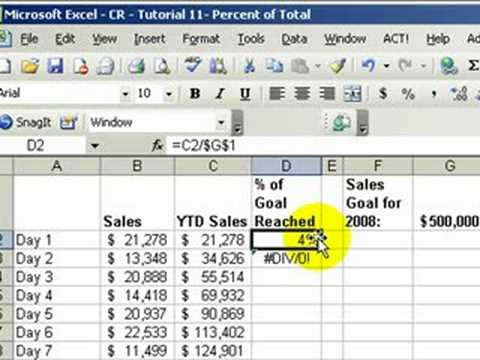Click the AutoSum sigma icon
The image size is (480, 360).
click(x=473, y=66)
